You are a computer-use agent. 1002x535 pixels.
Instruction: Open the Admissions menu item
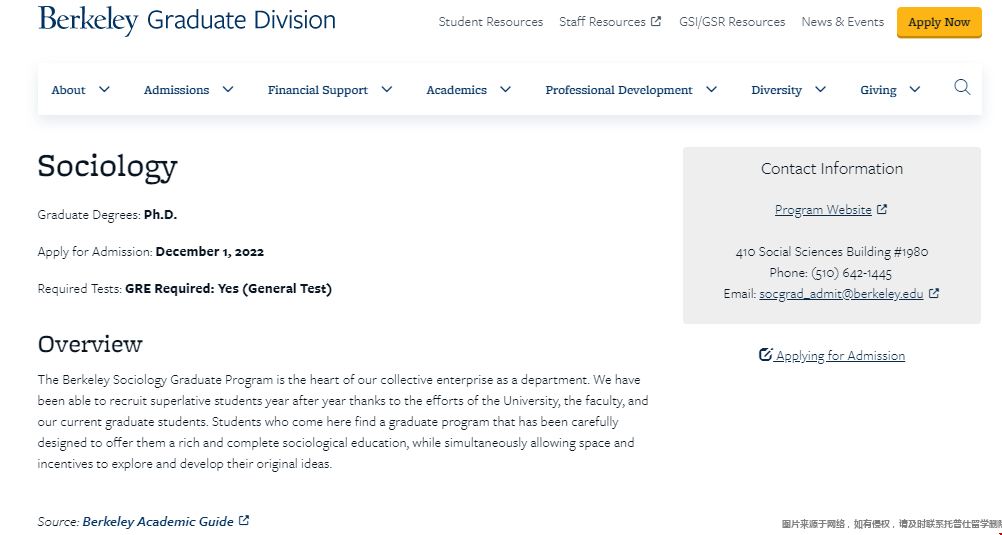[x=176, y=90]
